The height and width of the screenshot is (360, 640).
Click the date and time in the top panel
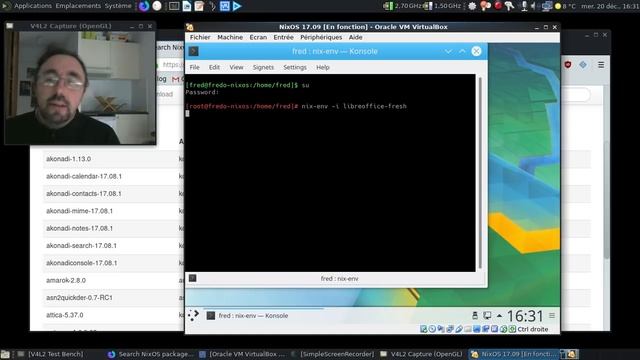tap(610, 6)
